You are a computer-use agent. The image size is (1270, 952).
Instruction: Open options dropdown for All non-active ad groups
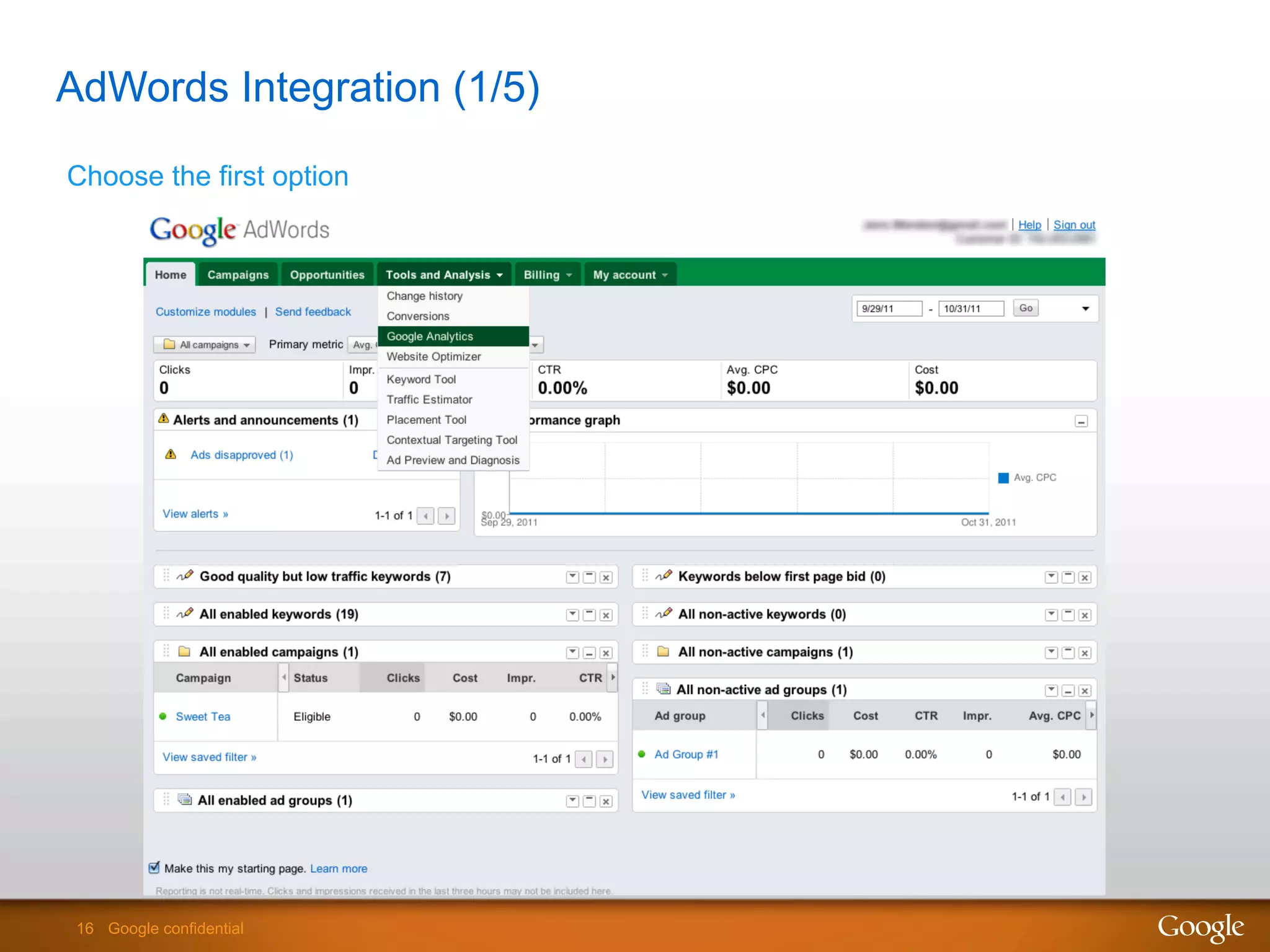coord(1051,690)
